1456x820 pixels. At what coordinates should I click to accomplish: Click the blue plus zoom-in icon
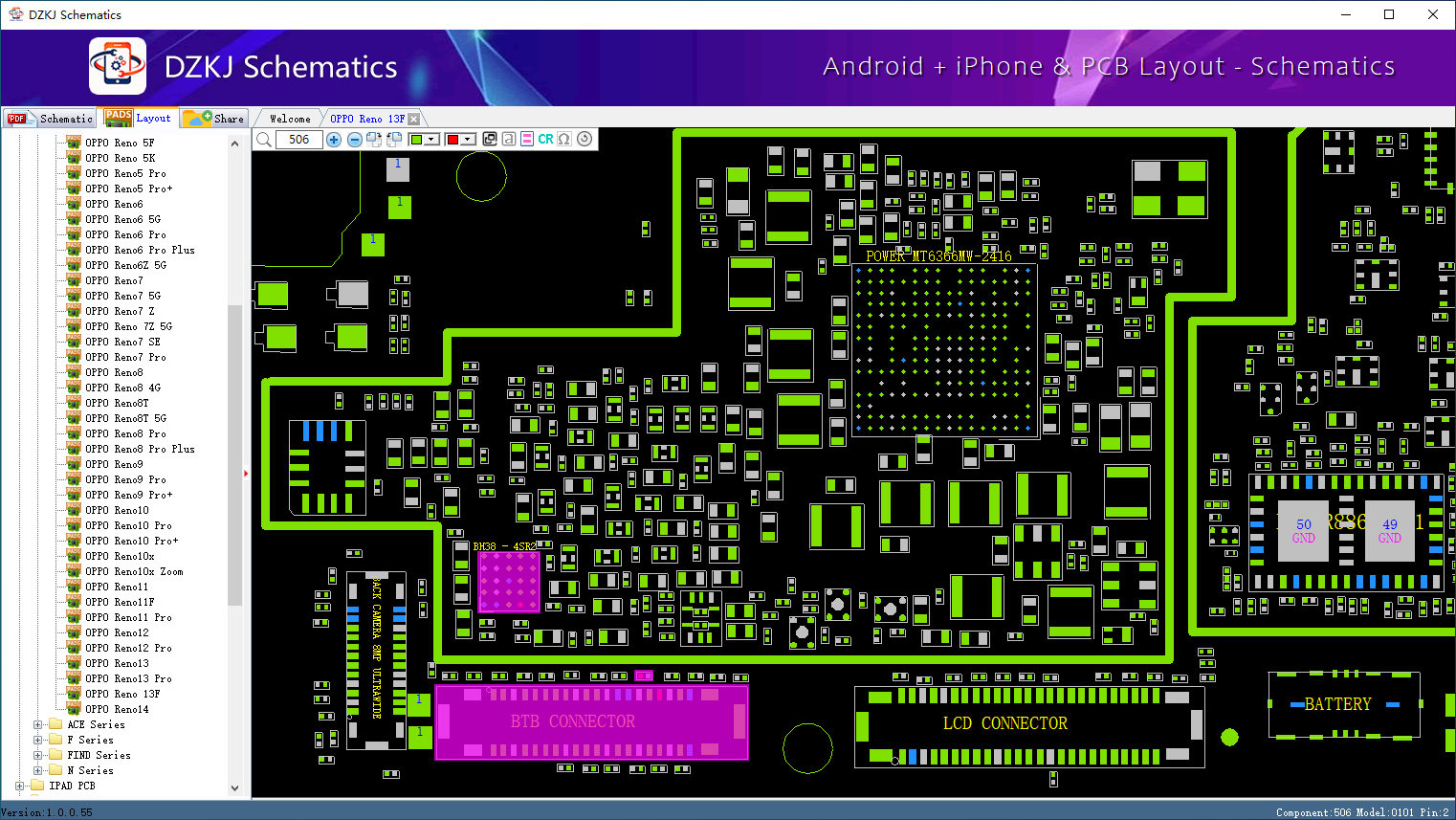(x=334, y=140)
